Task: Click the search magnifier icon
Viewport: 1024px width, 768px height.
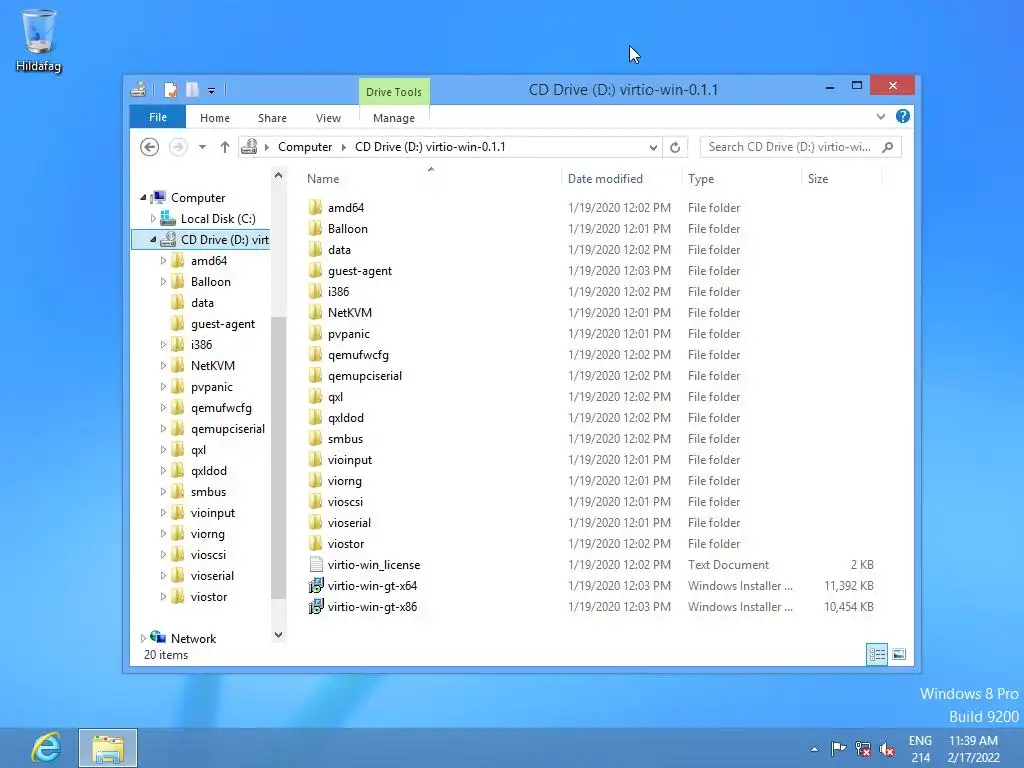Action: [x=888, y=147]
